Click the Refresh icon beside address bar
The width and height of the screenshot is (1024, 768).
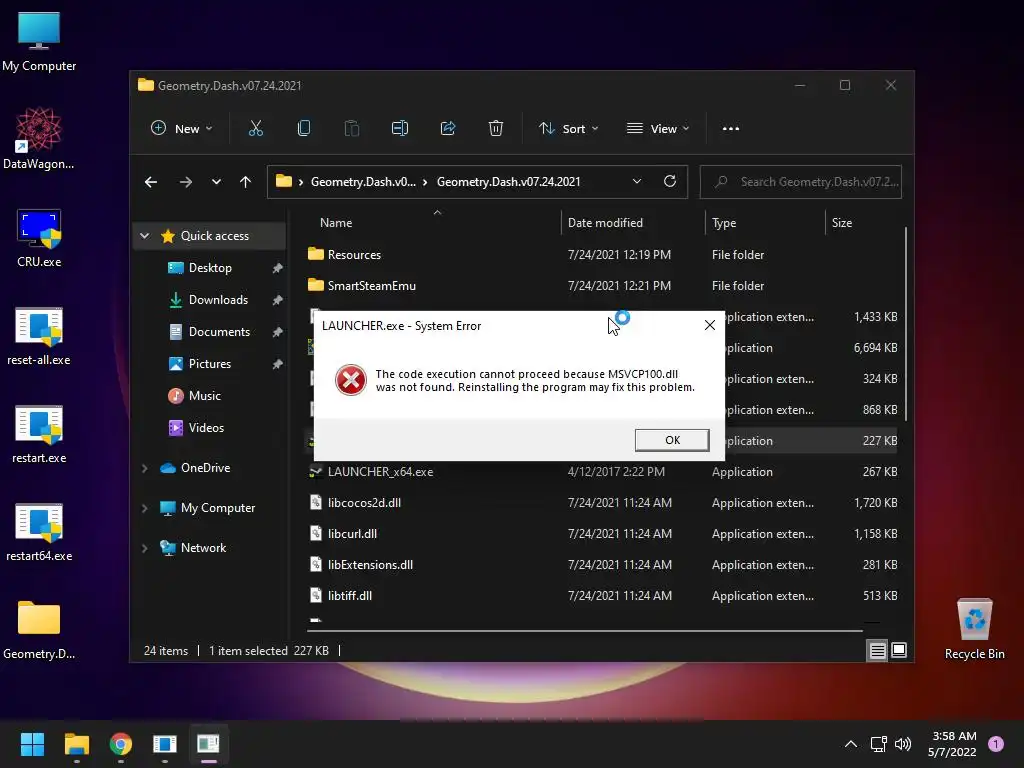(x=670, y=182)
